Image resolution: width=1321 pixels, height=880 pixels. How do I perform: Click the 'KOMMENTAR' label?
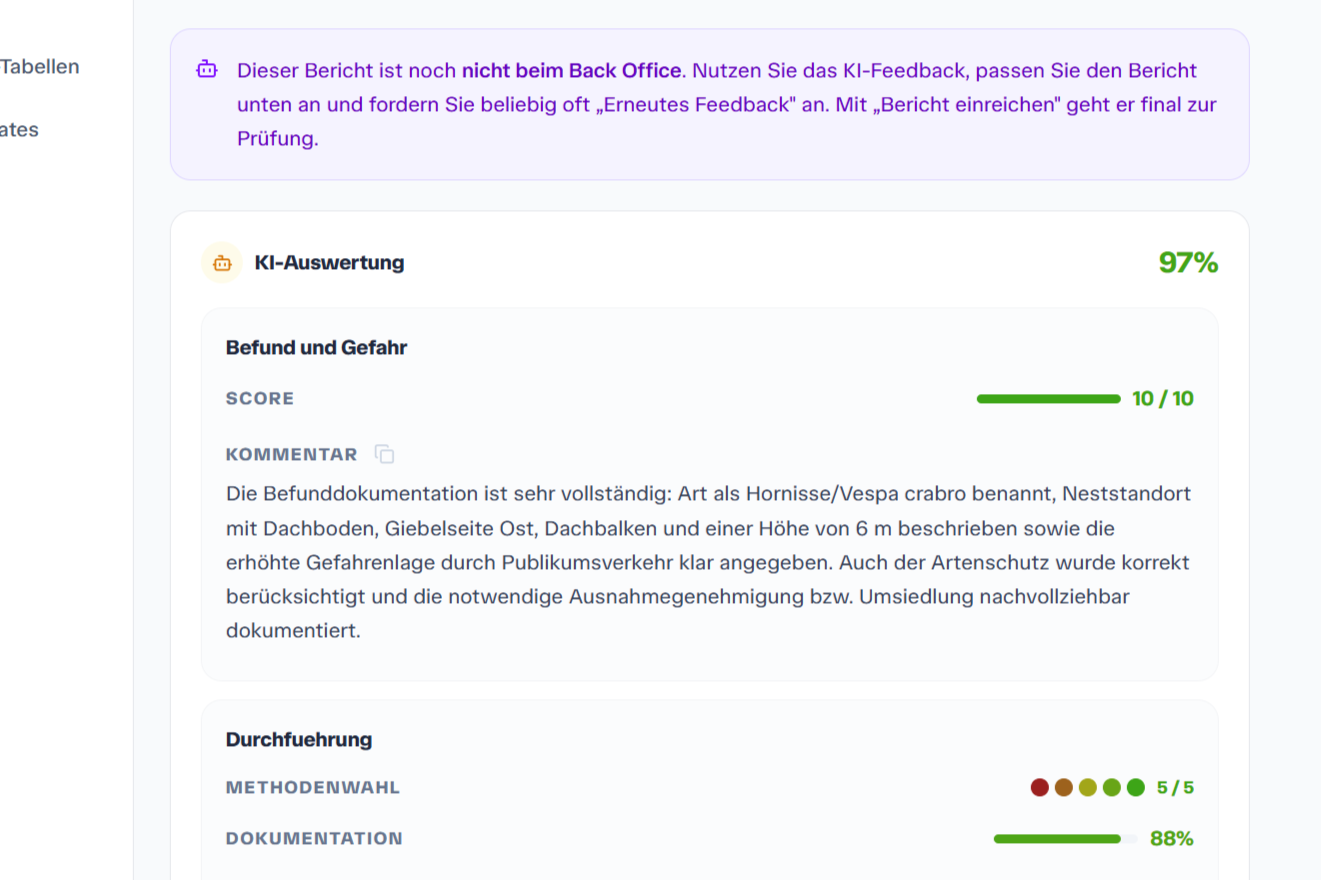click(x=291, y=455)
